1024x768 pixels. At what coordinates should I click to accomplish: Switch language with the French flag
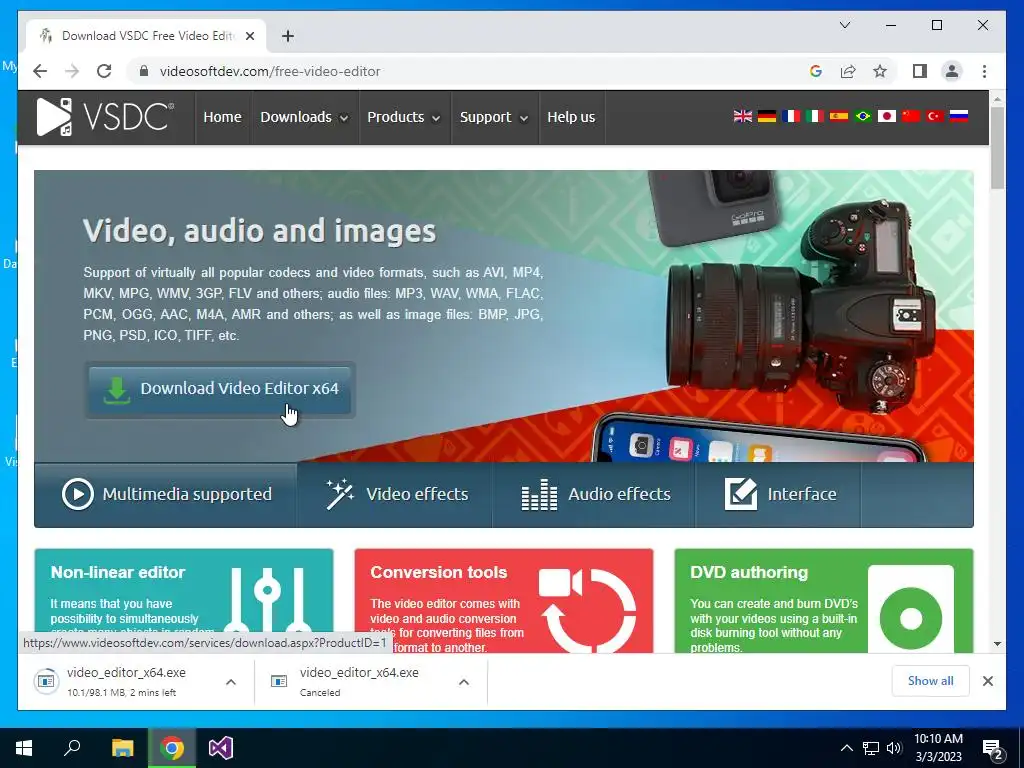pyautogui.click(x=791, y=116)
